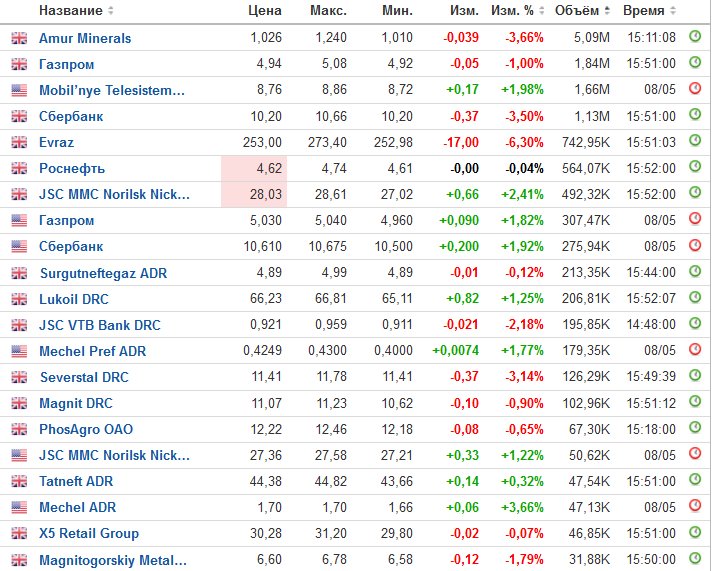Screen dimensions: 712x571
Task: Click the US flag icon beside Mechel ADR
Action: pos(19,507)
